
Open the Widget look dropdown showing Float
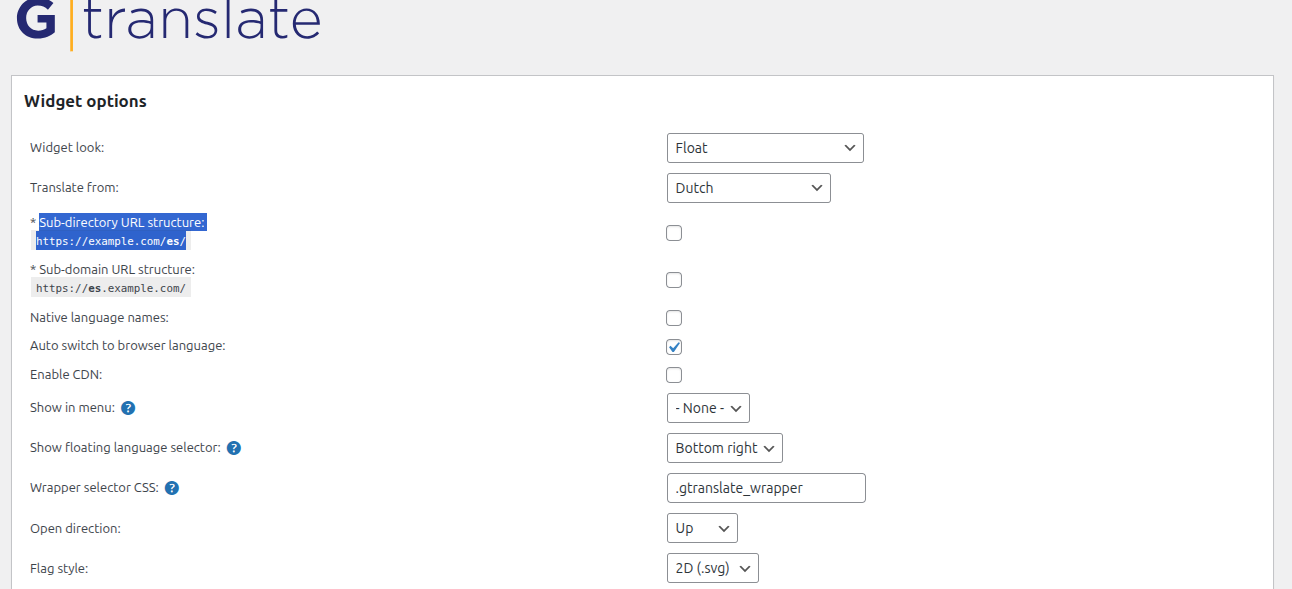(x=765, y=147)
